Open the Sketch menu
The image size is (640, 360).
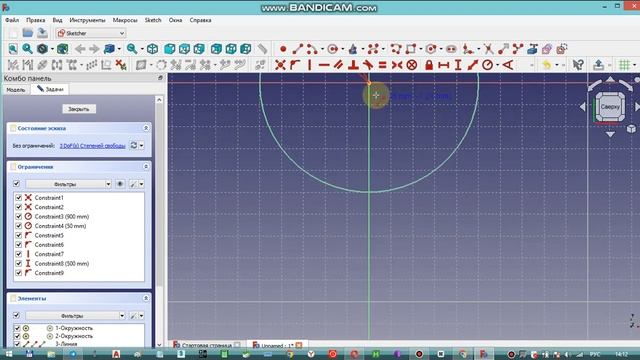(153, 20)
